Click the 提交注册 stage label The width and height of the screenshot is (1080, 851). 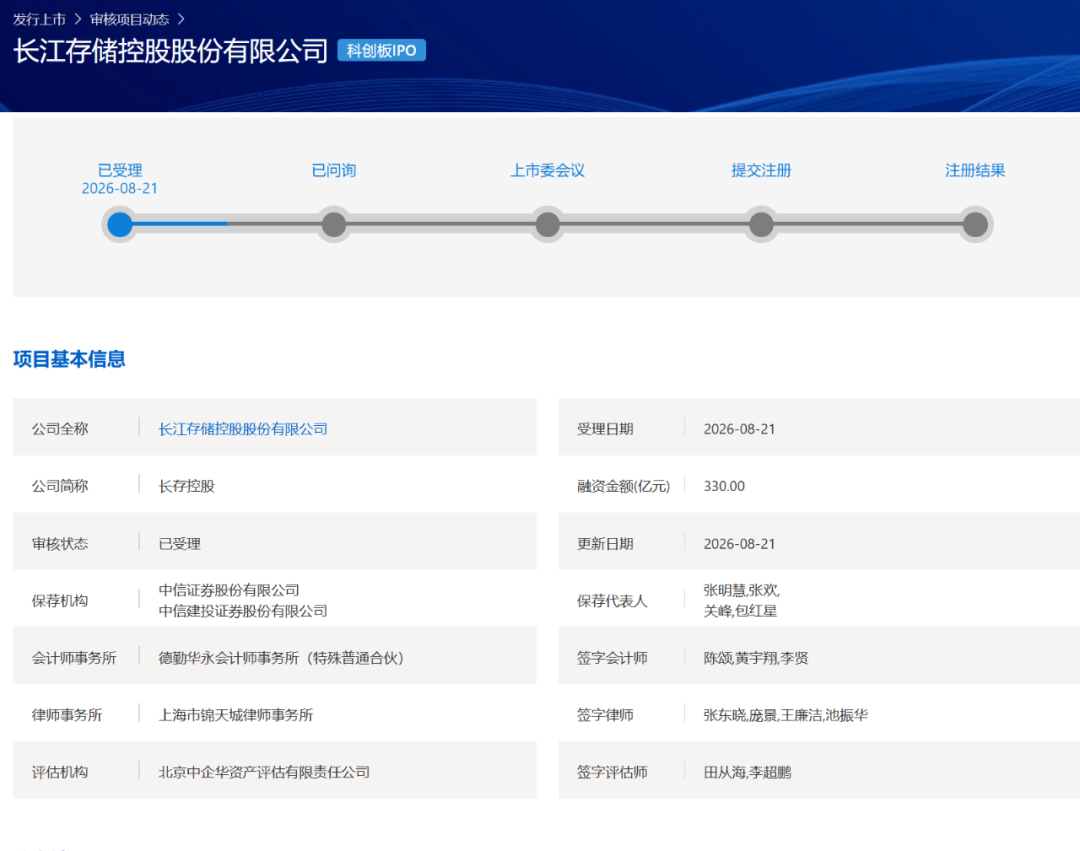click(761, 170)
